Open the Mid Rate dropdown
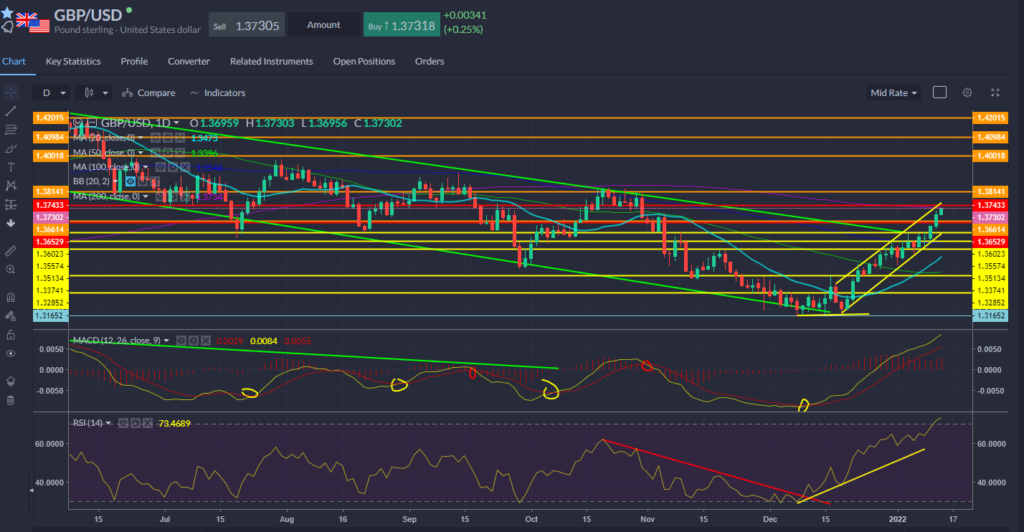Image resolution: width=1024 pixels, height=532 pixels. click(x=893, y=93)
